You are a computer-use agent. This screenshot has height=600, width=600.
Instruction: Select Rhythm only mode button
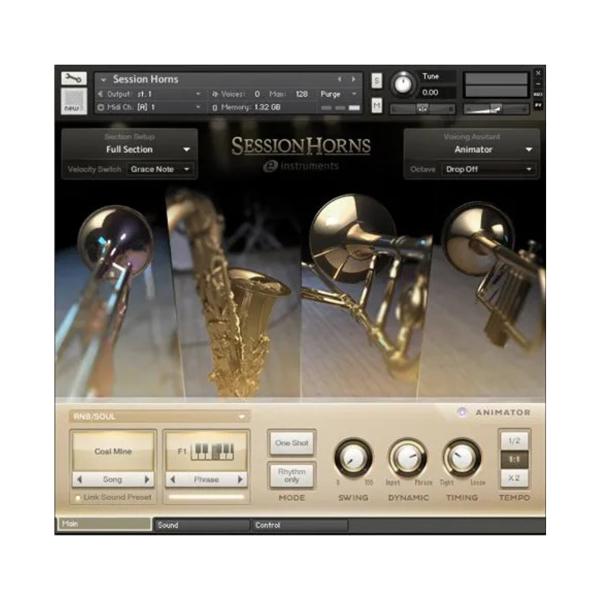[292, 476]
